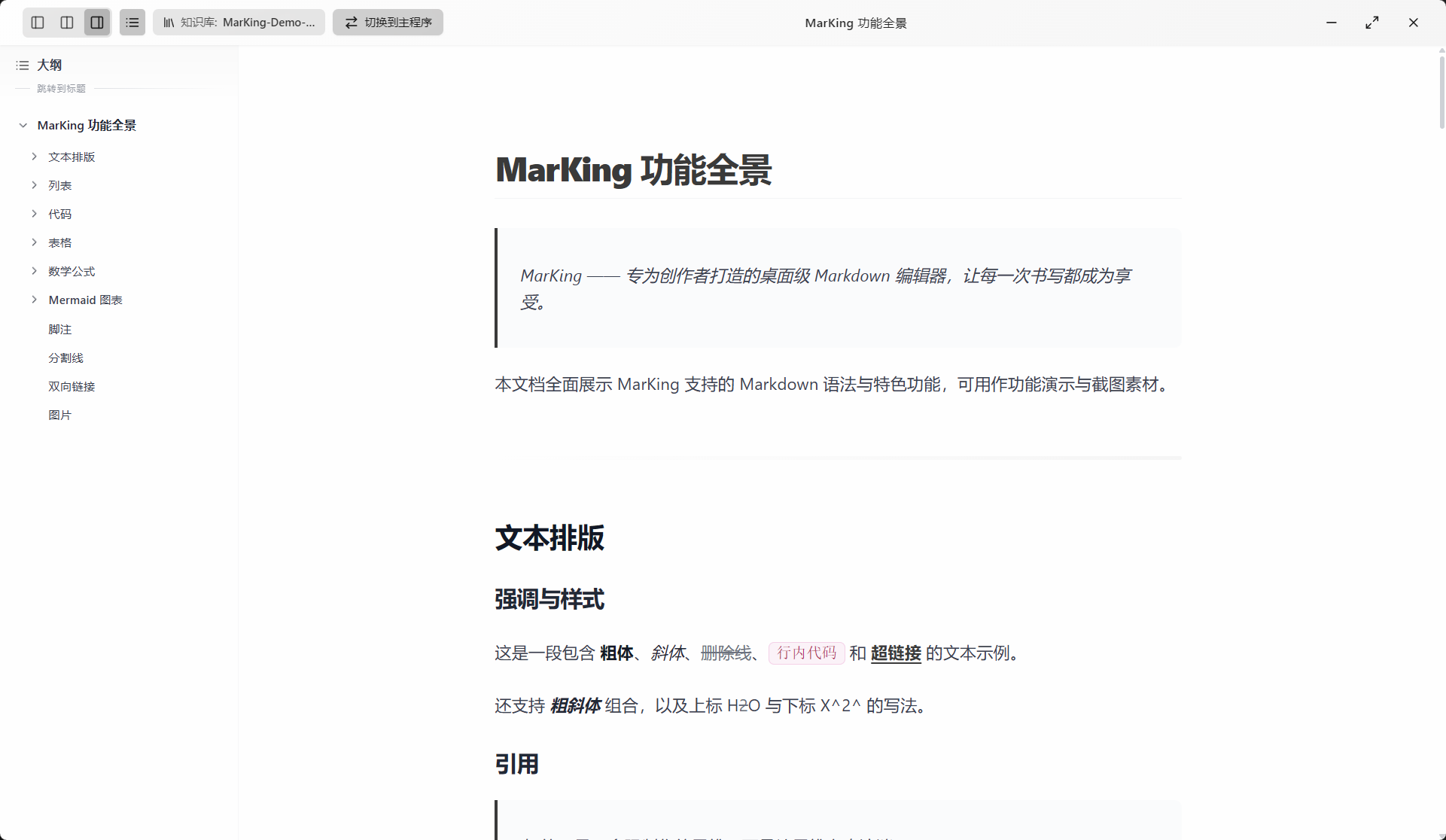Image resolution: width=1446 pixels, height=840 pixels.
Task: Open the 知识库 MarKing-Demo selector
Action: (239, 23)
